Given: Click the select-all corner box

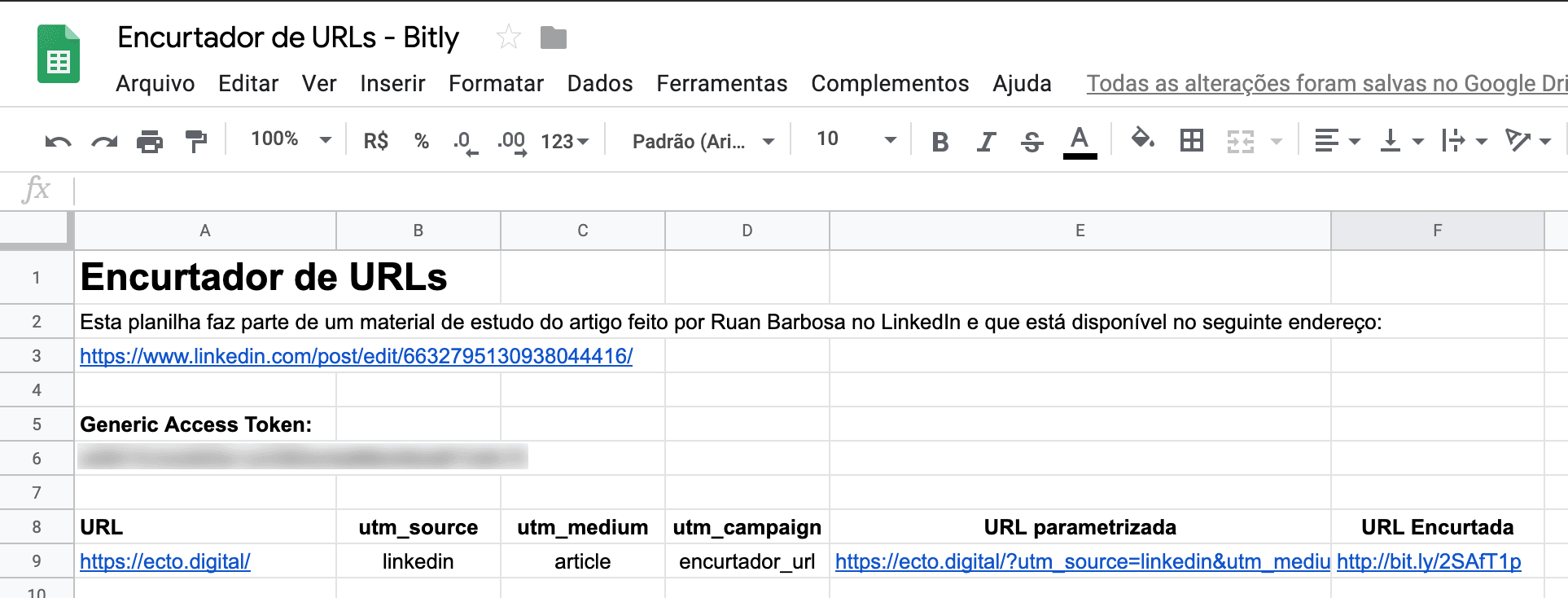Looking at the screenshot, I should click(36, 230).
